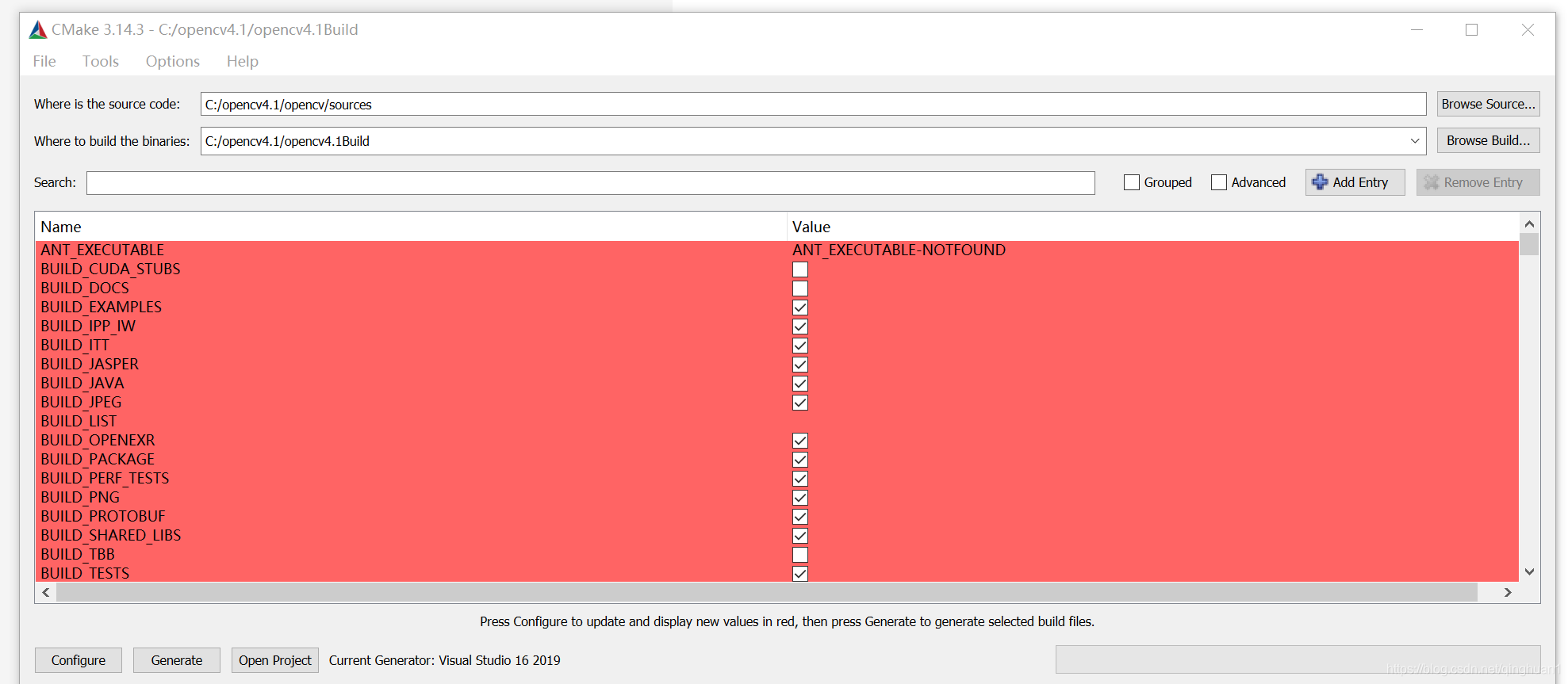Uncheck the BUILD_ITT checkbox

click(800, 346)
